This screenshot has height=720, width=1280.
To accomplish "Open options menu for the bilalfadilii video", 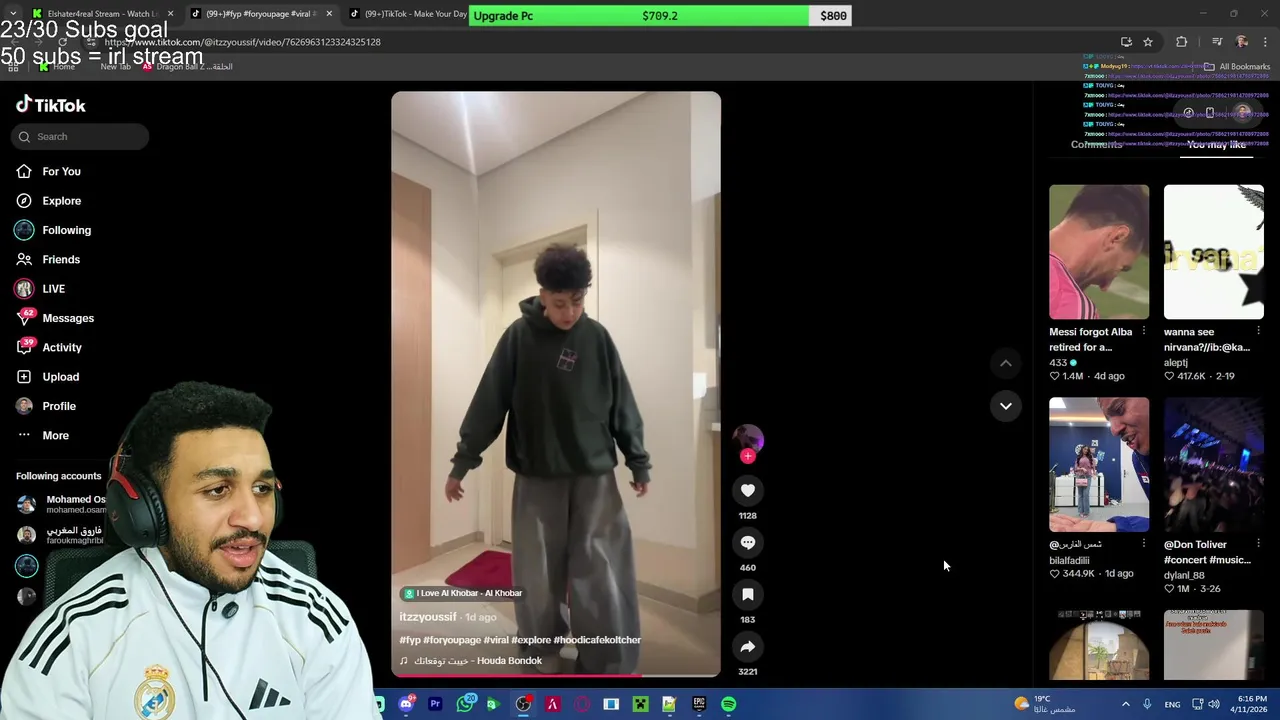I will coord(1144,544).
